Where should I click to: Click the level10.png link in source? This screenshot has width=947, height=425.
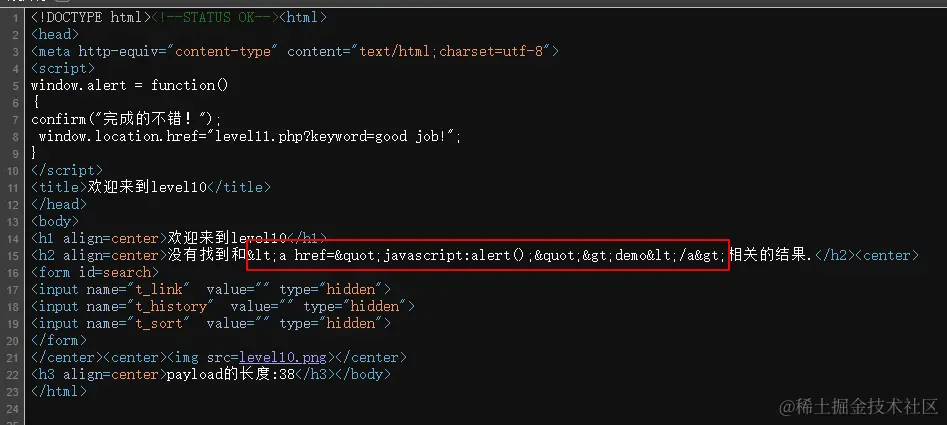pos(283,357)
